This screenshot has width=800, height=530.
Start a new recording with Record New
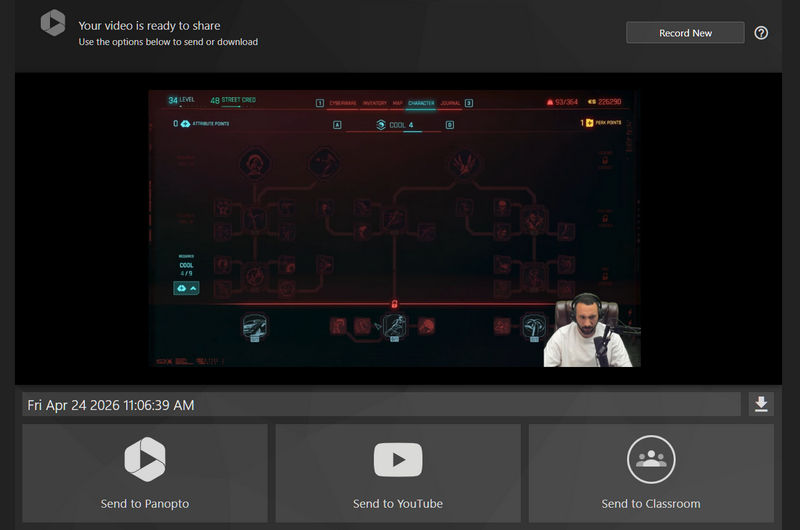[685, 33]
